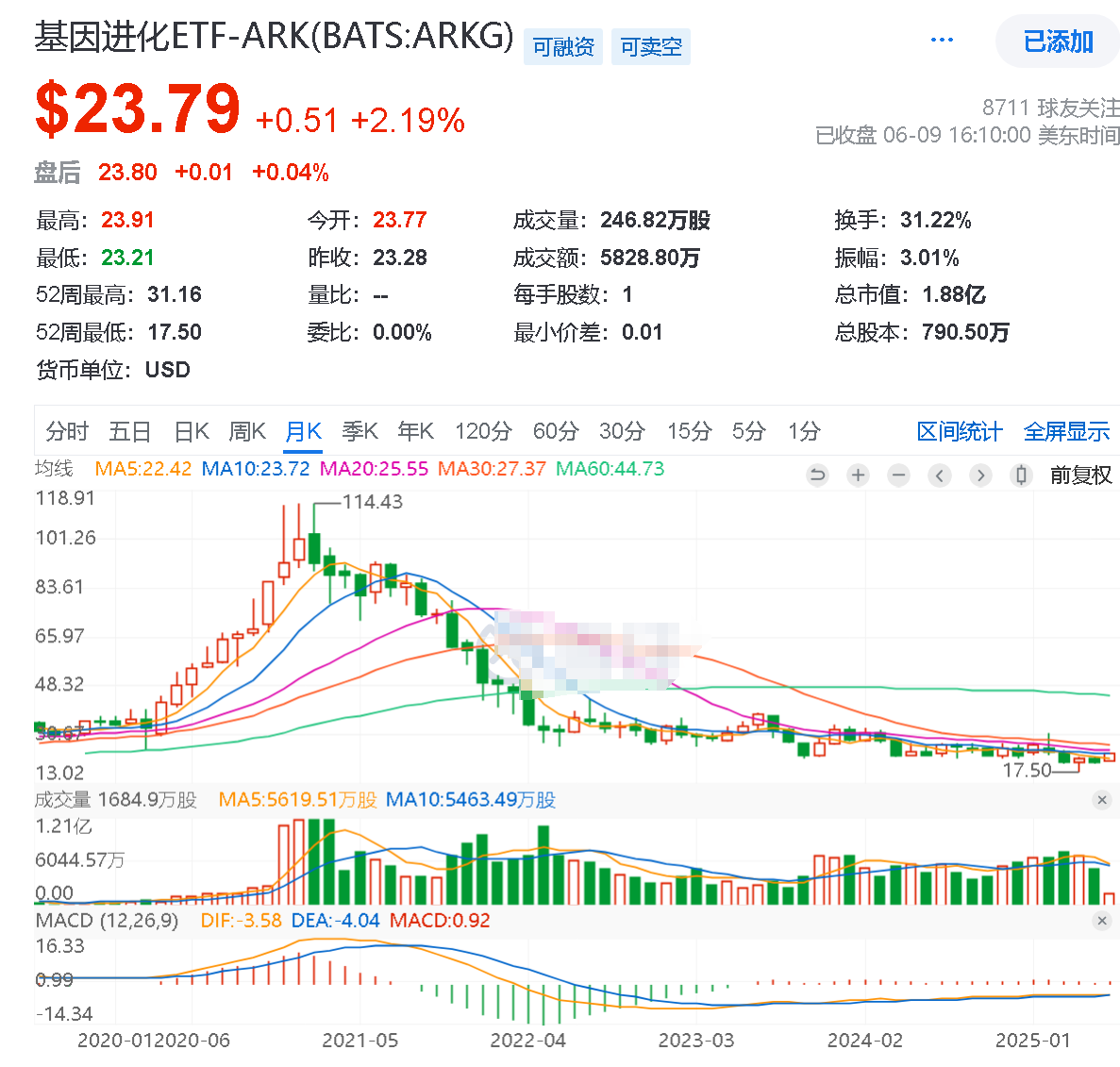Click the 可融资 tag

pos(563,47)
